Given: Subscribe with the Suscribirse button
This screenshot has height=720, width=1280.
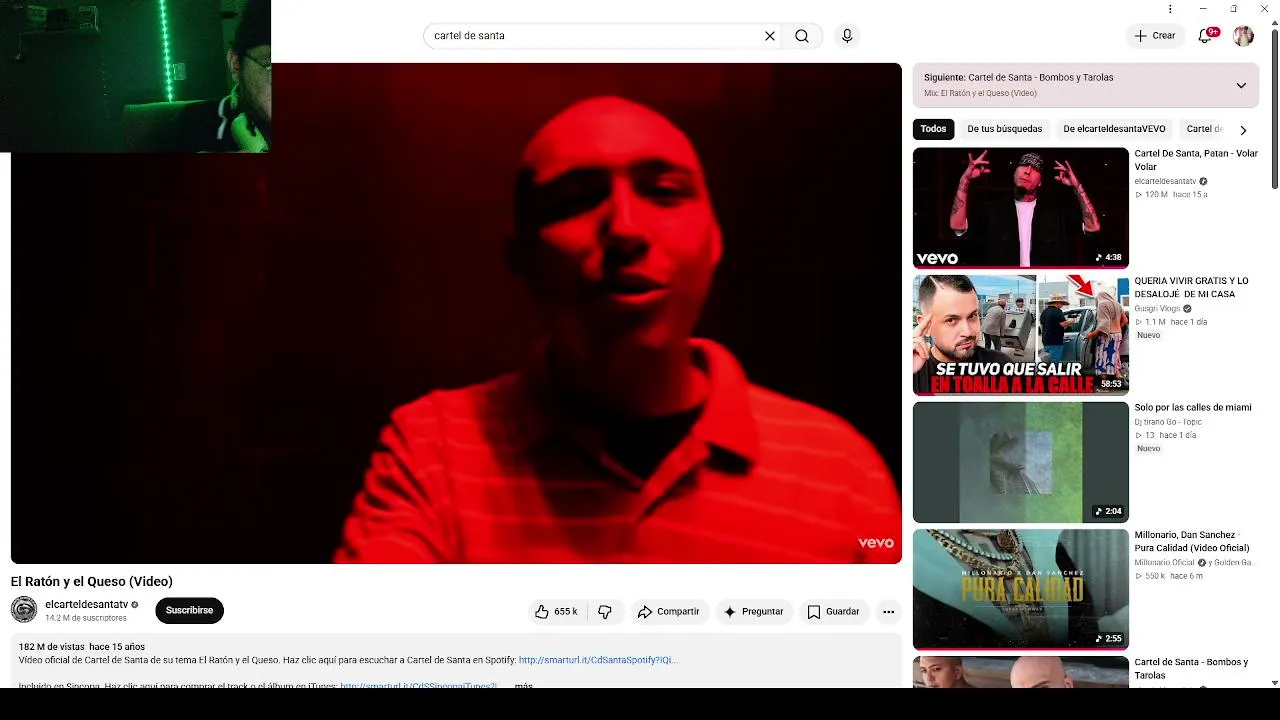Looking at the screenshot, I should point(189,611).
